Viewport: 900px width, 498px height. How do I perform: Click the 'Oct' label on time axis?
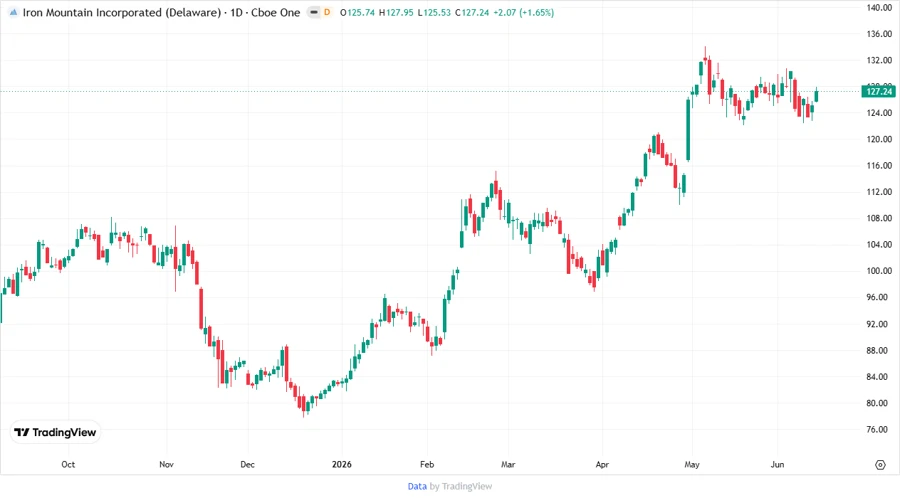click(x=68, y=464)
